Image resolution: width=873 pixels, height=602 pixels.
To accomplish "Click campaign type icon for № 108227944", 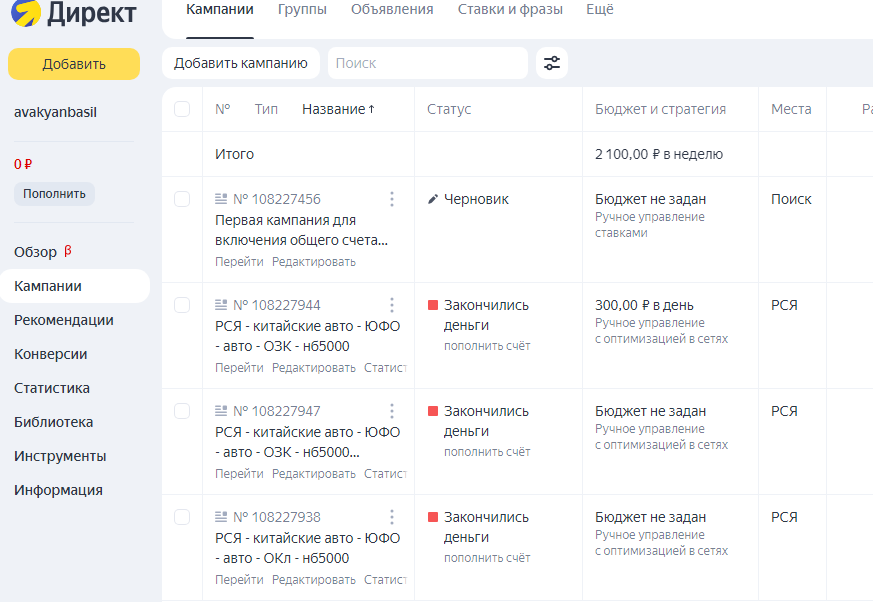I will point(221,305).
